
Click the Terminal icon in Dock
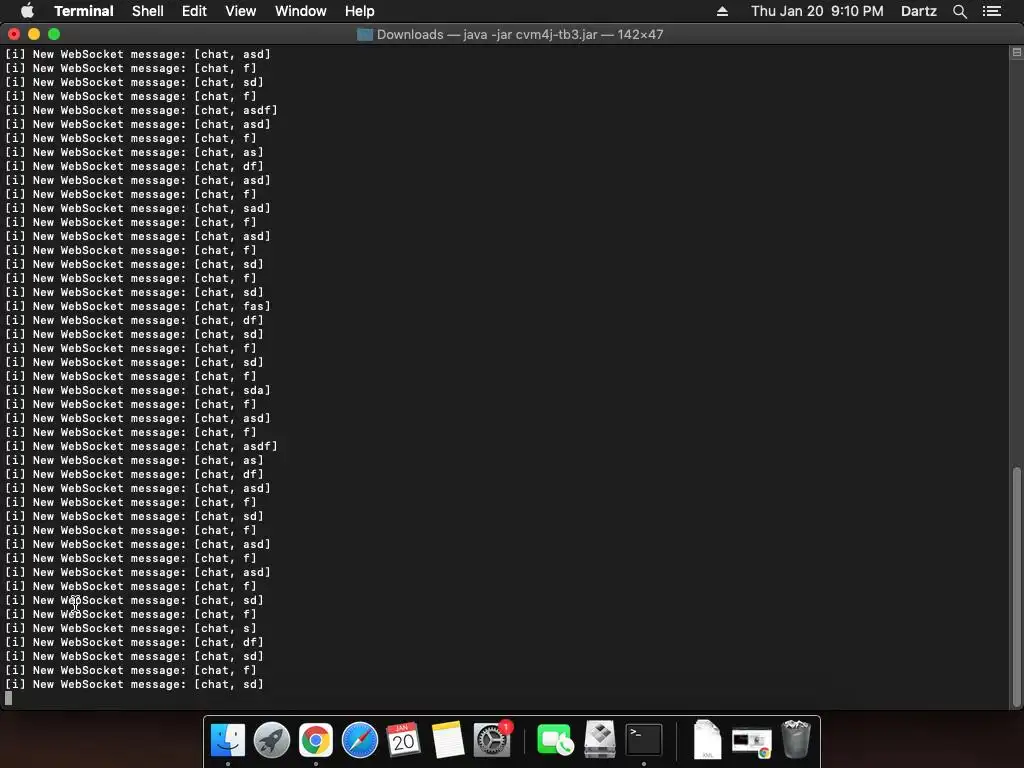644,740
